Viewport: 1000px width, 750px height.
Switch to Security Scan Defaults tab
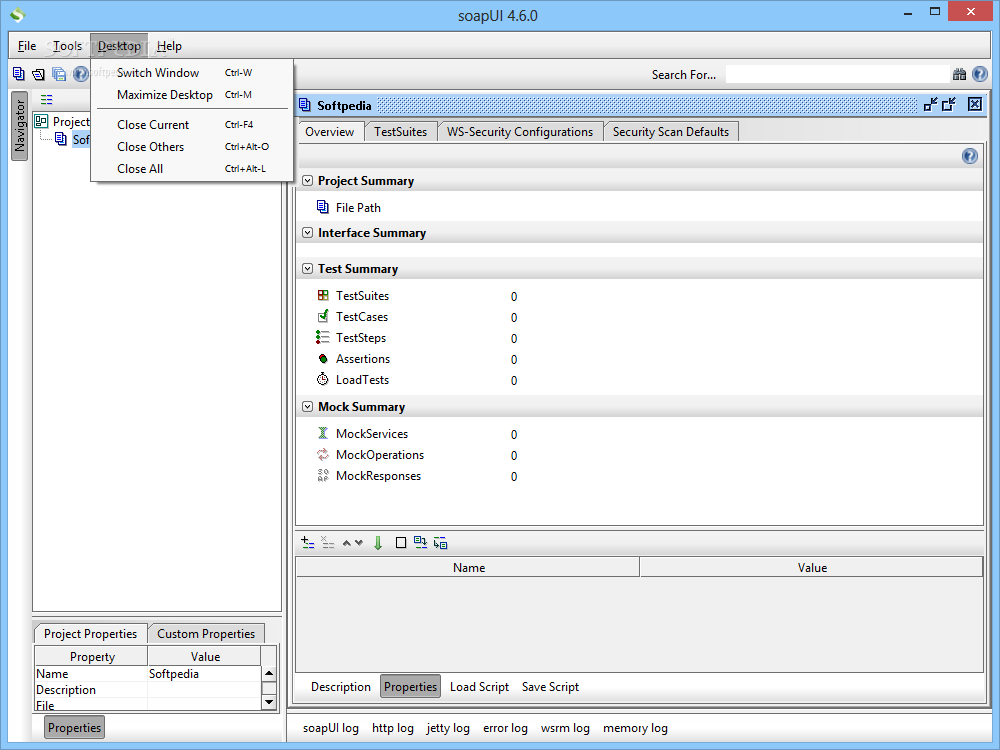(670, 131)
